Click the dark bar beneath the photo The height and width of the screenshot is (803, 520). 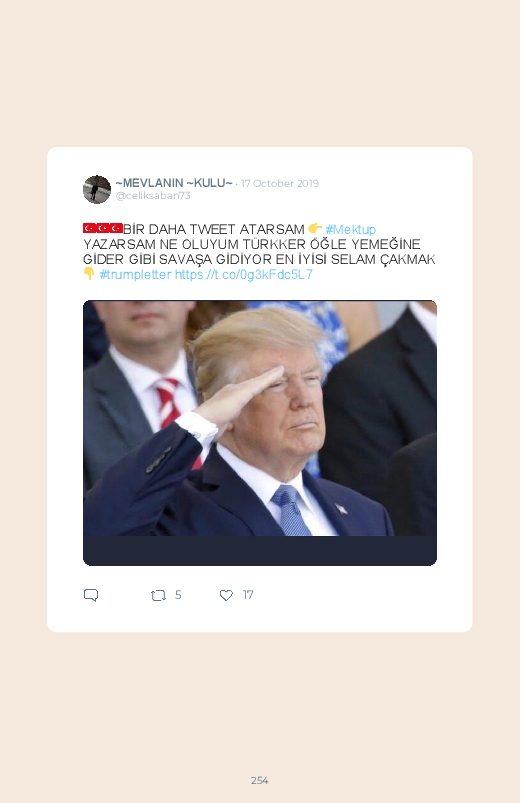point(260,551)
